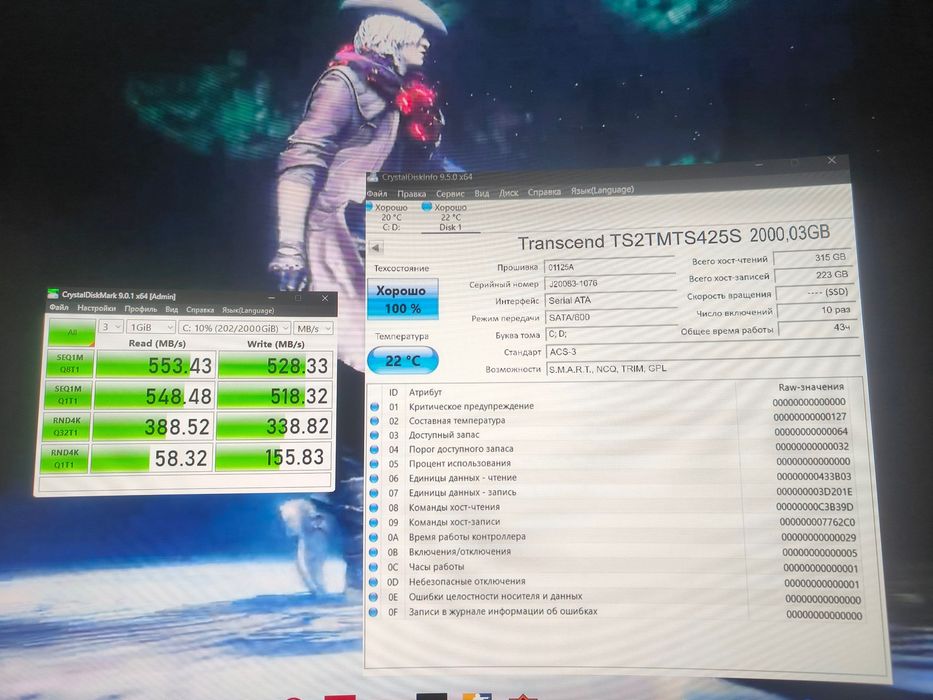Image resolution: width=933 pixels, height=700 pixels.
Task: Click the previous disk arrow button
Action: (375, 248)
